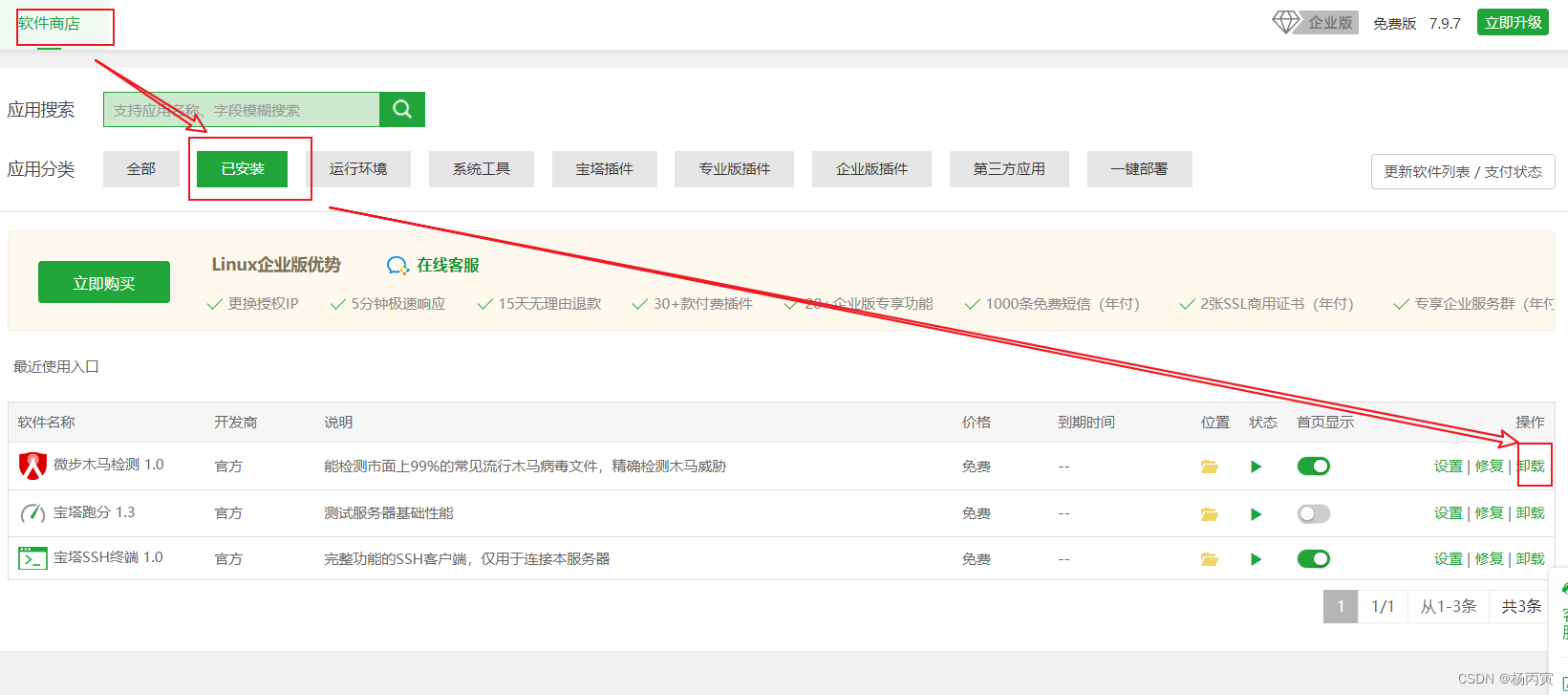Click the 企业版 badge label

tap(1330, 23)
